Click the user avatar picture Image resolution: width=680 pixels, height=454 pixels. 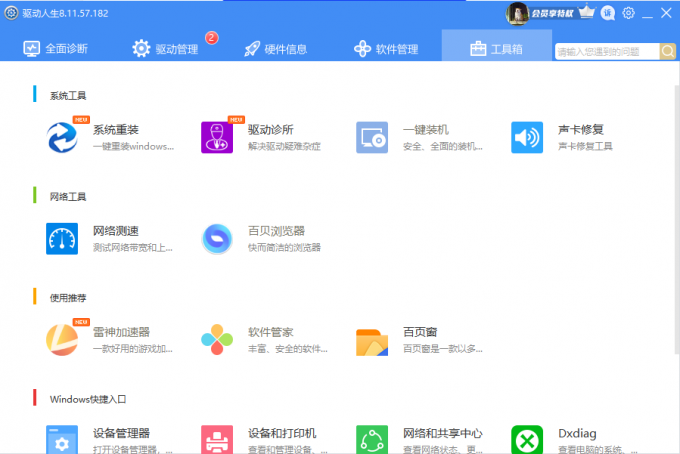(x=517, y=13)
